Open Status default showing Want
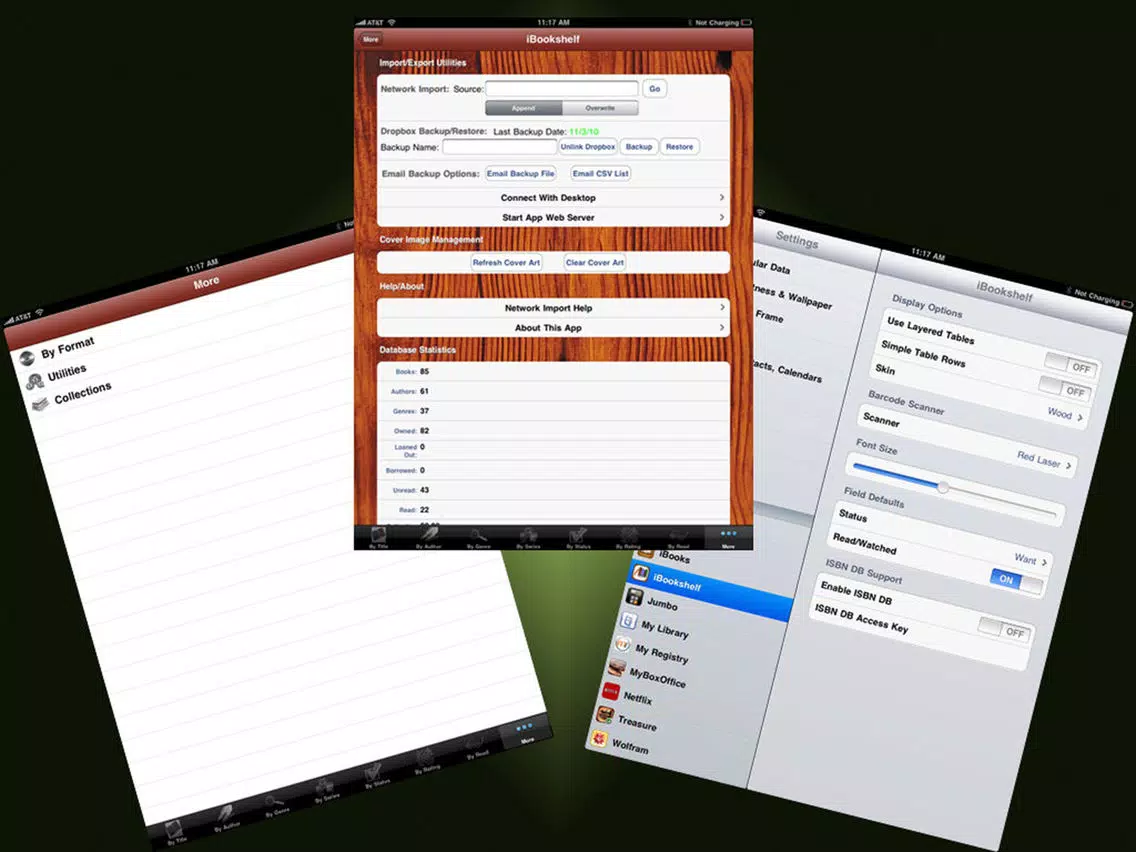This screenshot has width=1136, height=852. [943, 537]
